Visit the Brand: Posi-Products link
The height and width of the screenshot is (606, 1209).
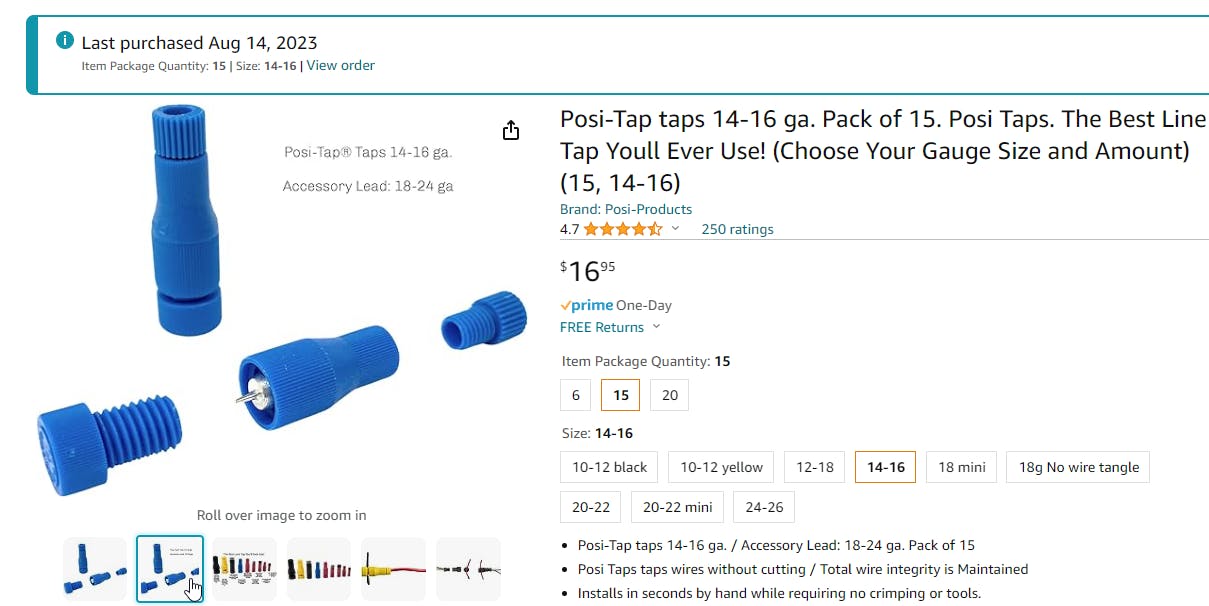(x=626, y=209)
